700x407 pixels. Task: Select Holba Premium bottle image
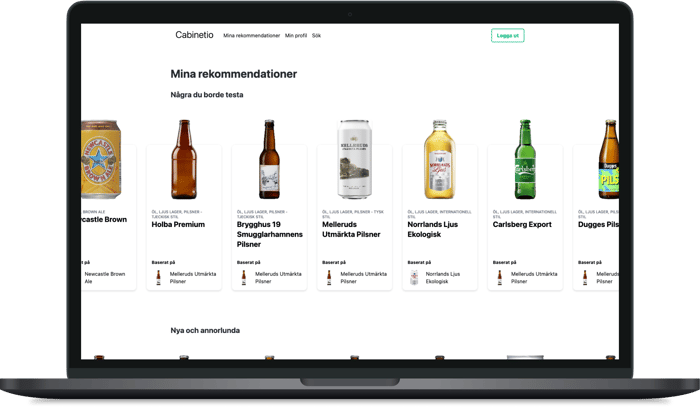pos(184,159)
